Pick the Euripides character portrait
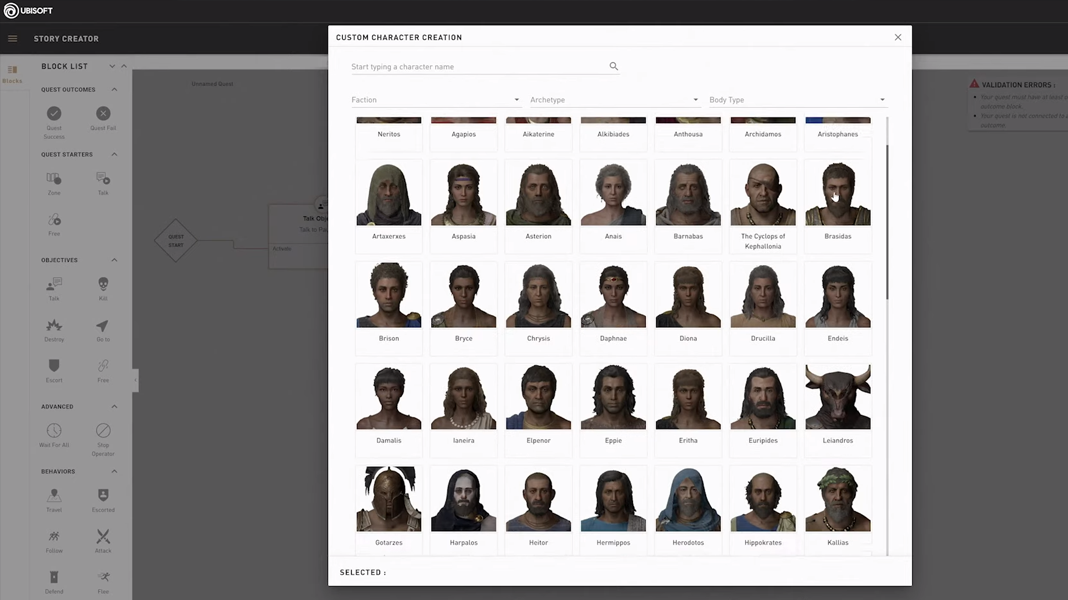 763,397
